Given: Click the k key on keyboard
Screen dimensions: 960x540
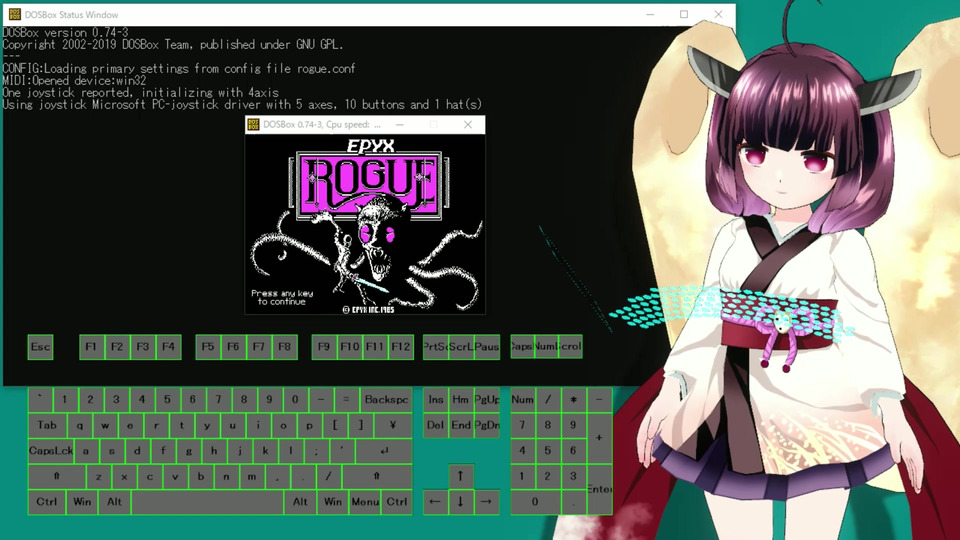Looking at the screenshot, I should [265, 451].
